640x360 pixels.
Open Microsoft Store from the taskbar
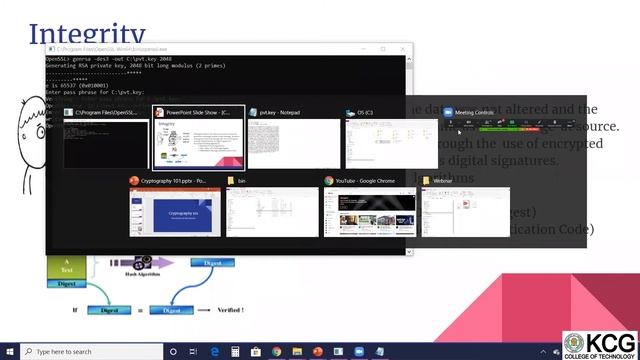coord(256,351)
